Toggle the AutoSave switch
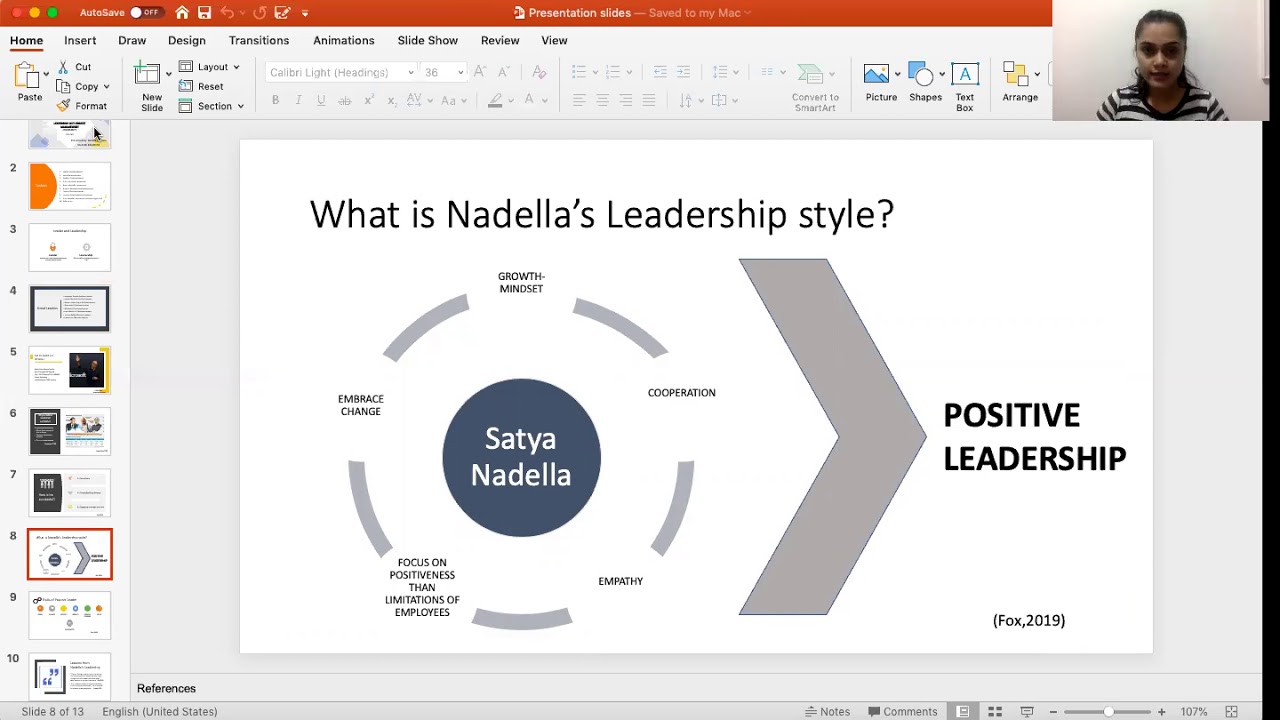This screenshot has height=720, width=1280. (145, 13)
